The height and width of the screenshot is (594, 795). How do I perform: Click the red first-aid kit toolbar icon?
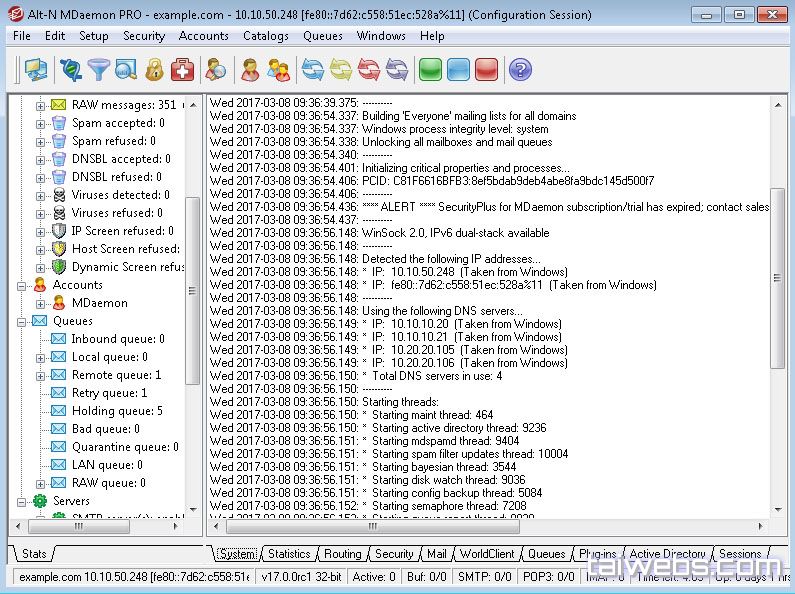[182, 69]
